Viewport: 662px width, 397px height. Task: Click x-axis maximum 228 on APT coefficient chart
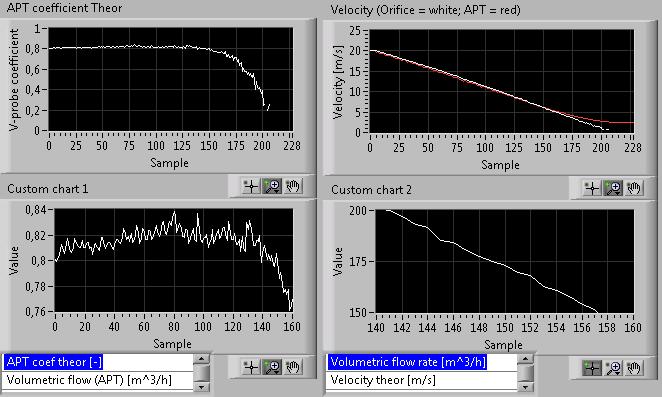292,146
